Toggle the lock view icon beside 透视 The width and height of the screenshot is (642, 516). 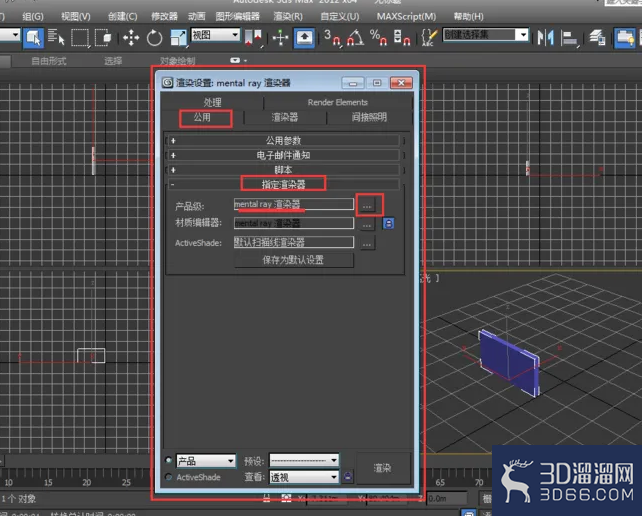pos(348,476)
